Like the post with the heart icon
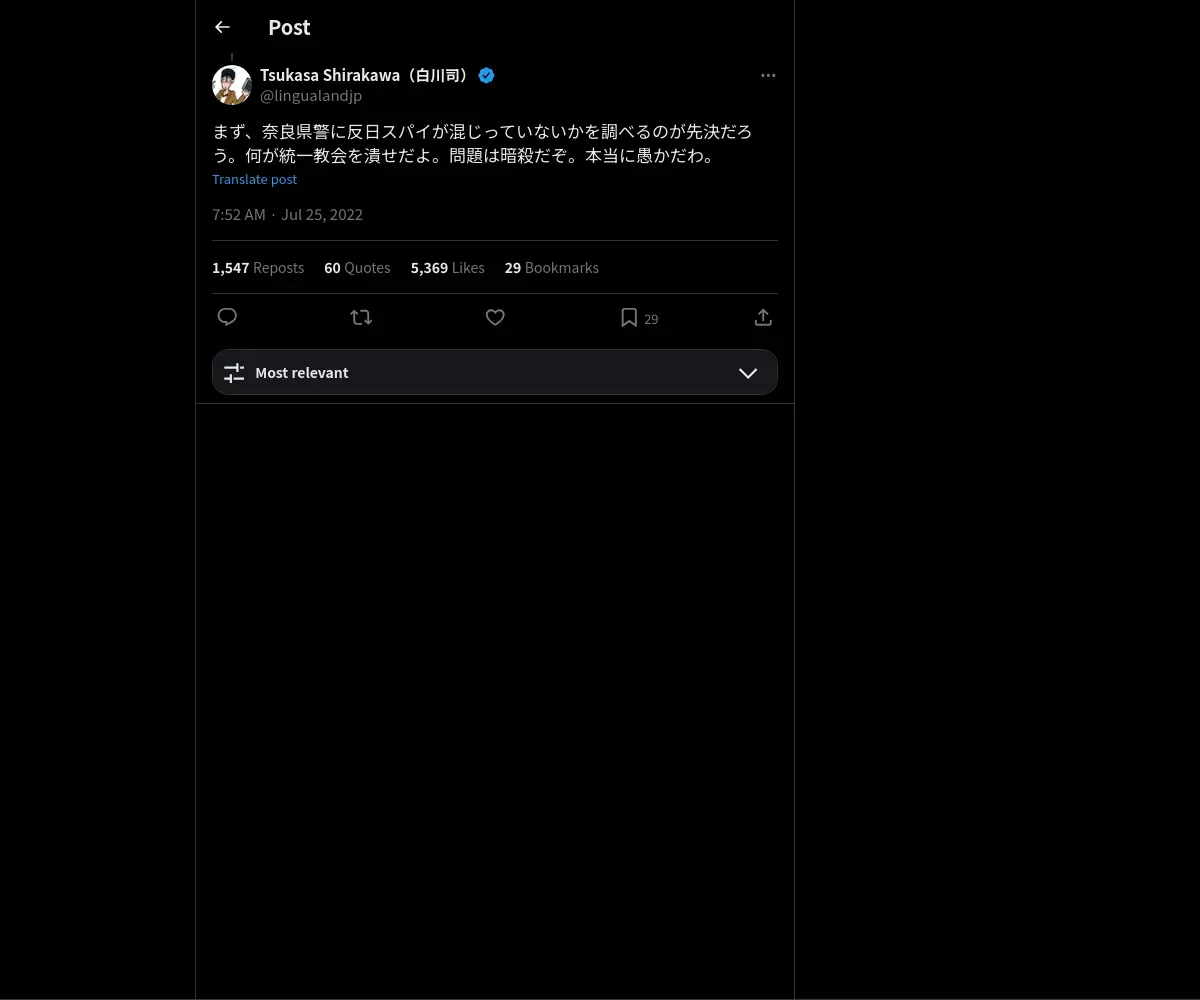The height and width of the screenshot is (1000, 1200). pos(495,317)
